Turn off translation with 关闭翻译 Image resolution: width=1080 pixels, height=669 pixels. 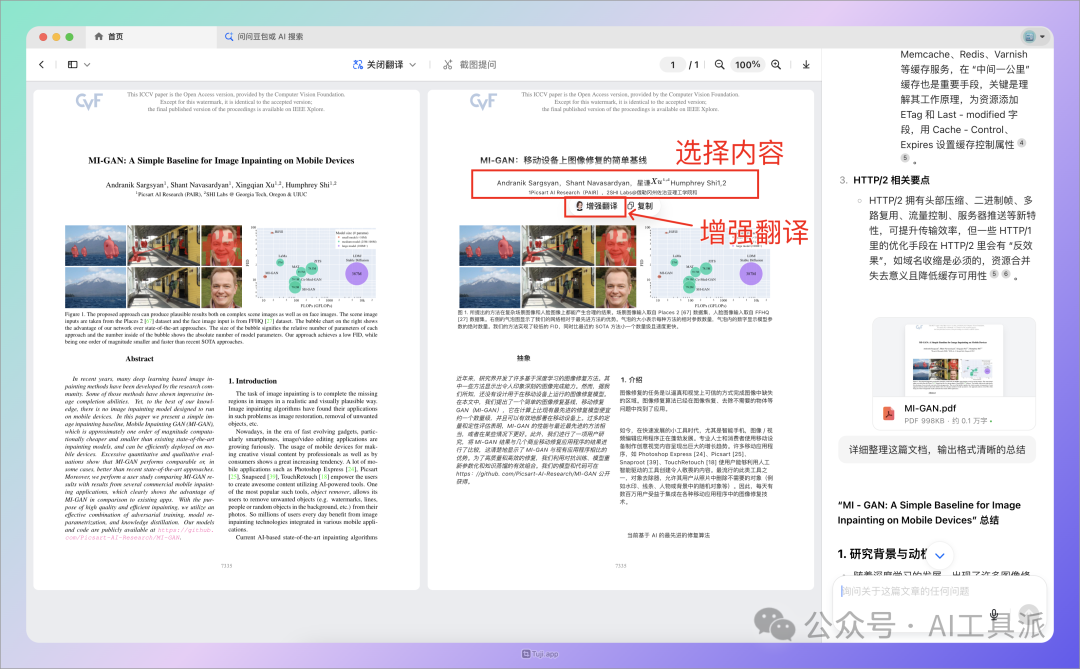point(378,65)
